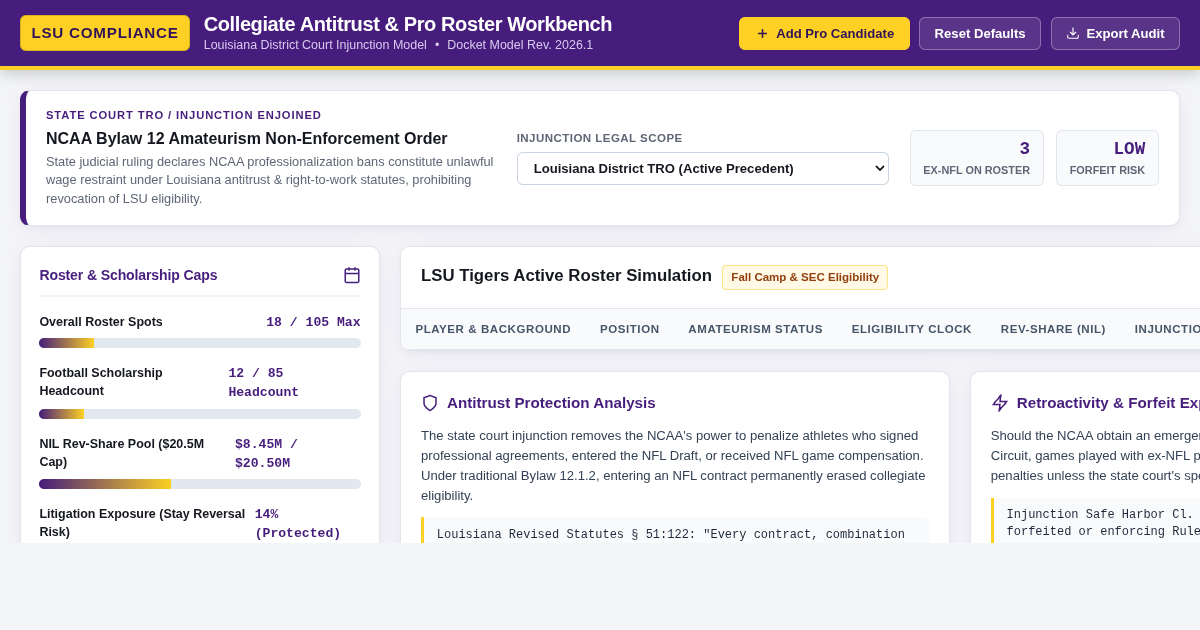Click the Rev-Share (NIL) column header

pyautogui.click(x=1053, y=329)
